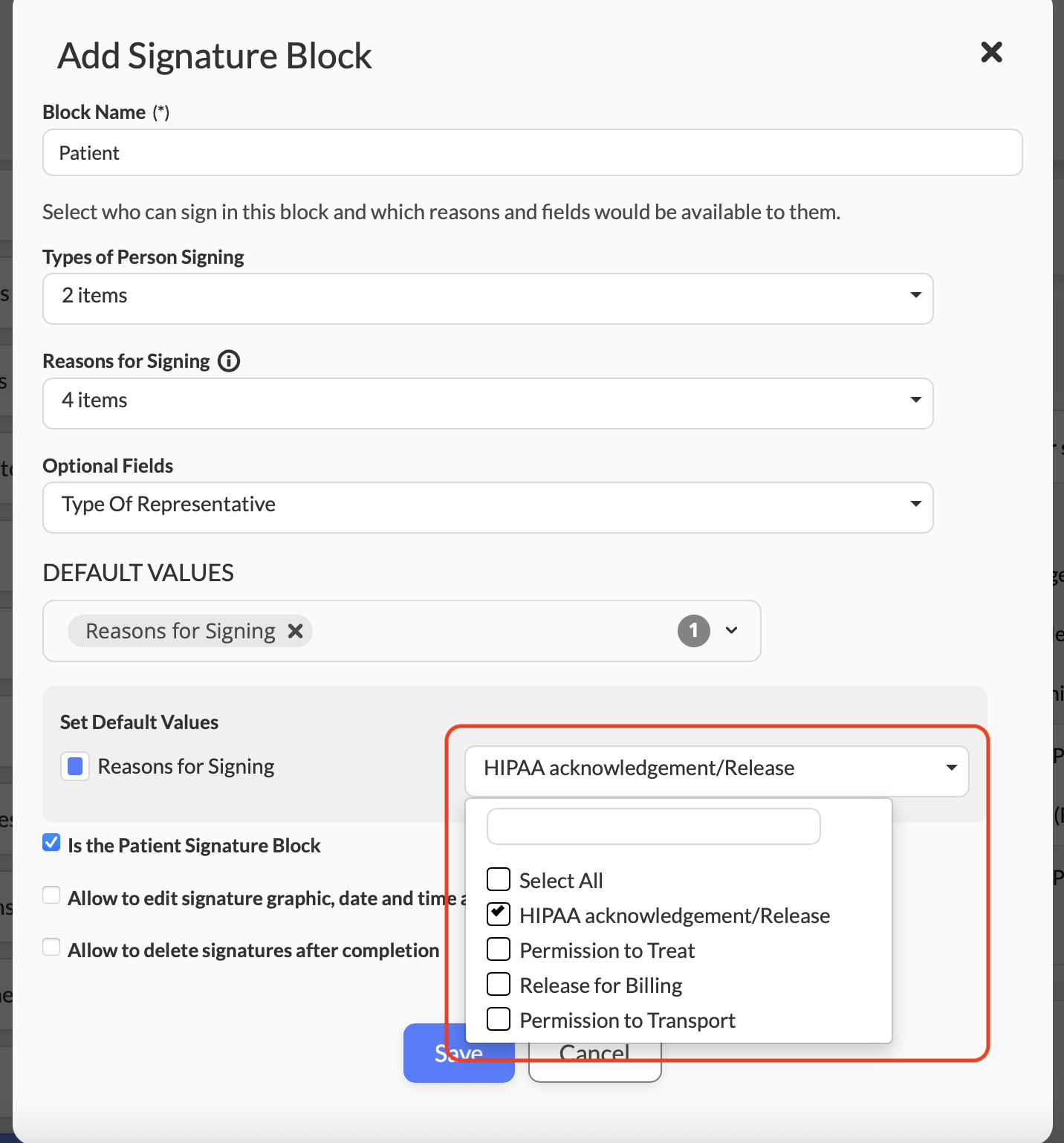Screen dimensions: 1064x1143
Task: Expand the Default Values chevron
Action: [732, 631]
